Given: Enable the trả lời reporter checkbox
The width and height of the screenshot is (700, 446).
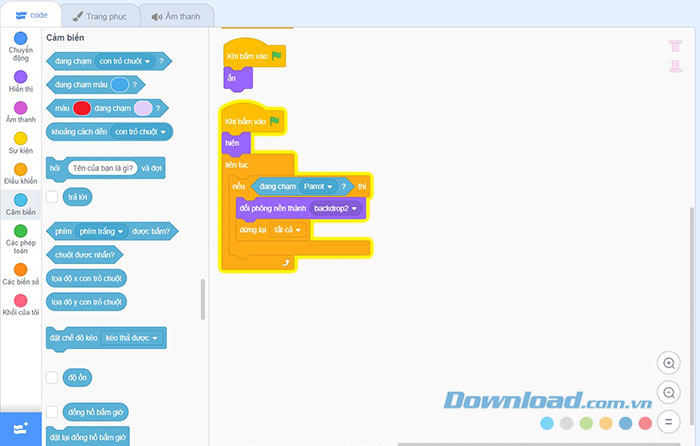Looking at the screenshot, I should click(52, 198).
